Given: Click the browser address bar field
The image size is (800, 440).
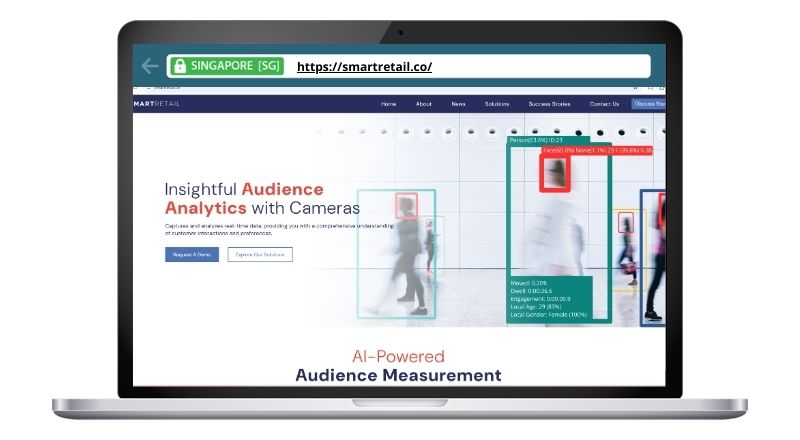Looking at the screenshot, I should (x=409, y=66).
